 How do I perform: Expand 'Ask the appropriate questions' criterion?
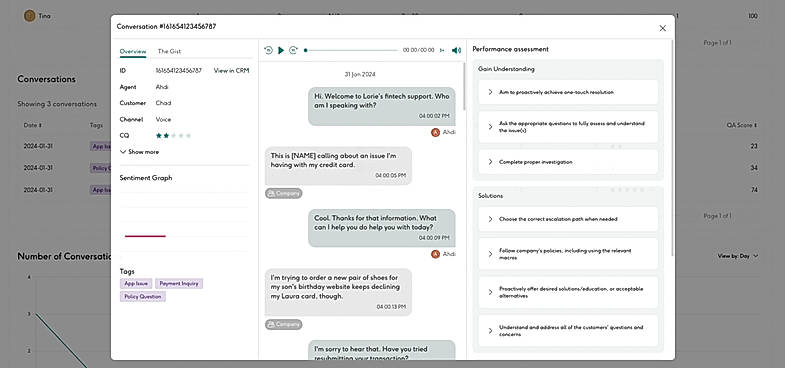click(568, 127)
